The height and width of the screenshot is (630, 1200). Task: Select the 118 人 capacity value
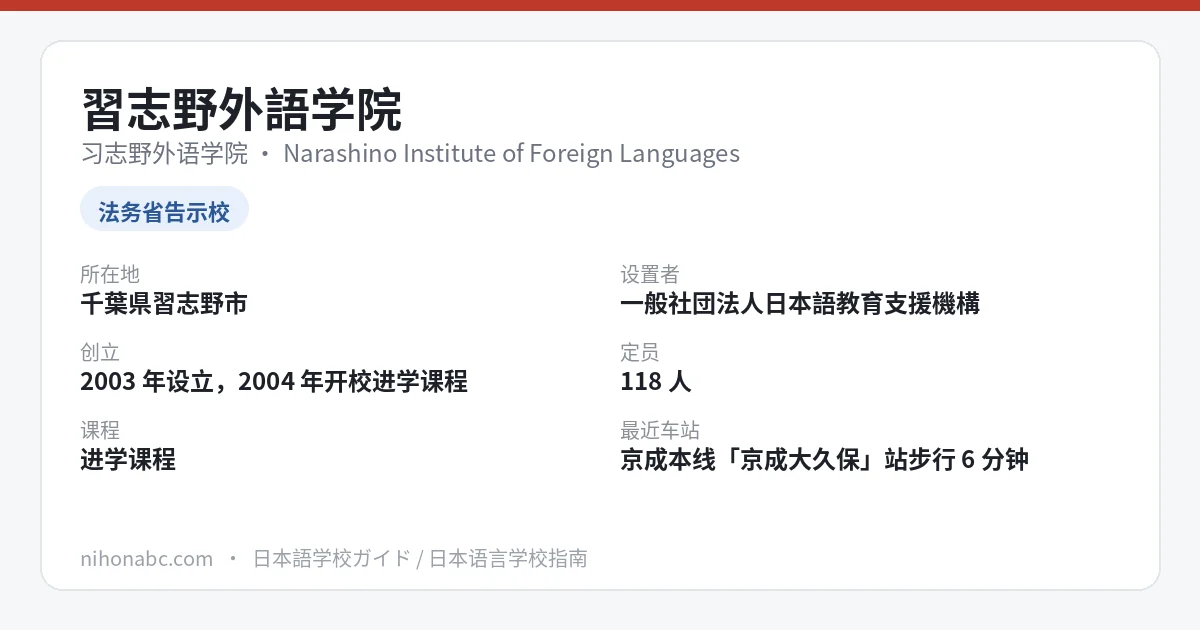(656, 381)
